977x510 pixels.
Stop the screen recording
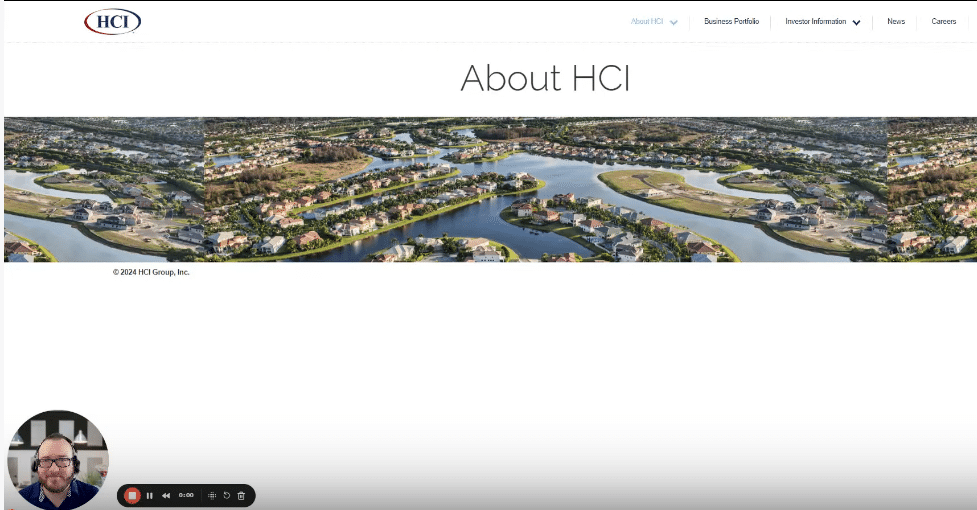(x=132, y=496)
